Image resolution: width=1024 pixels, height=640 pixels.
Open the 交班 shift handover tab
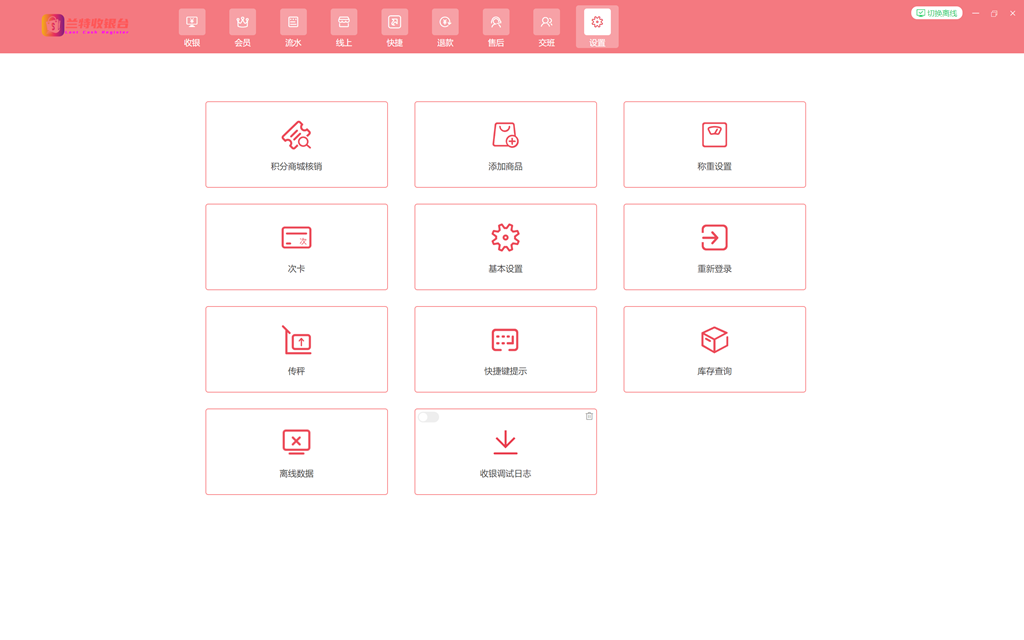coord(546,28)
